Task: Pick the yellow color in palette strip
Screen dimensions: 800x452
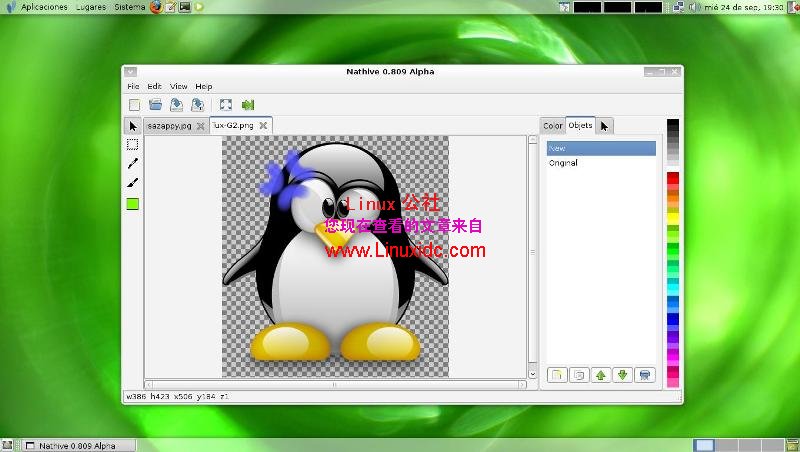Action: [673, 218]
